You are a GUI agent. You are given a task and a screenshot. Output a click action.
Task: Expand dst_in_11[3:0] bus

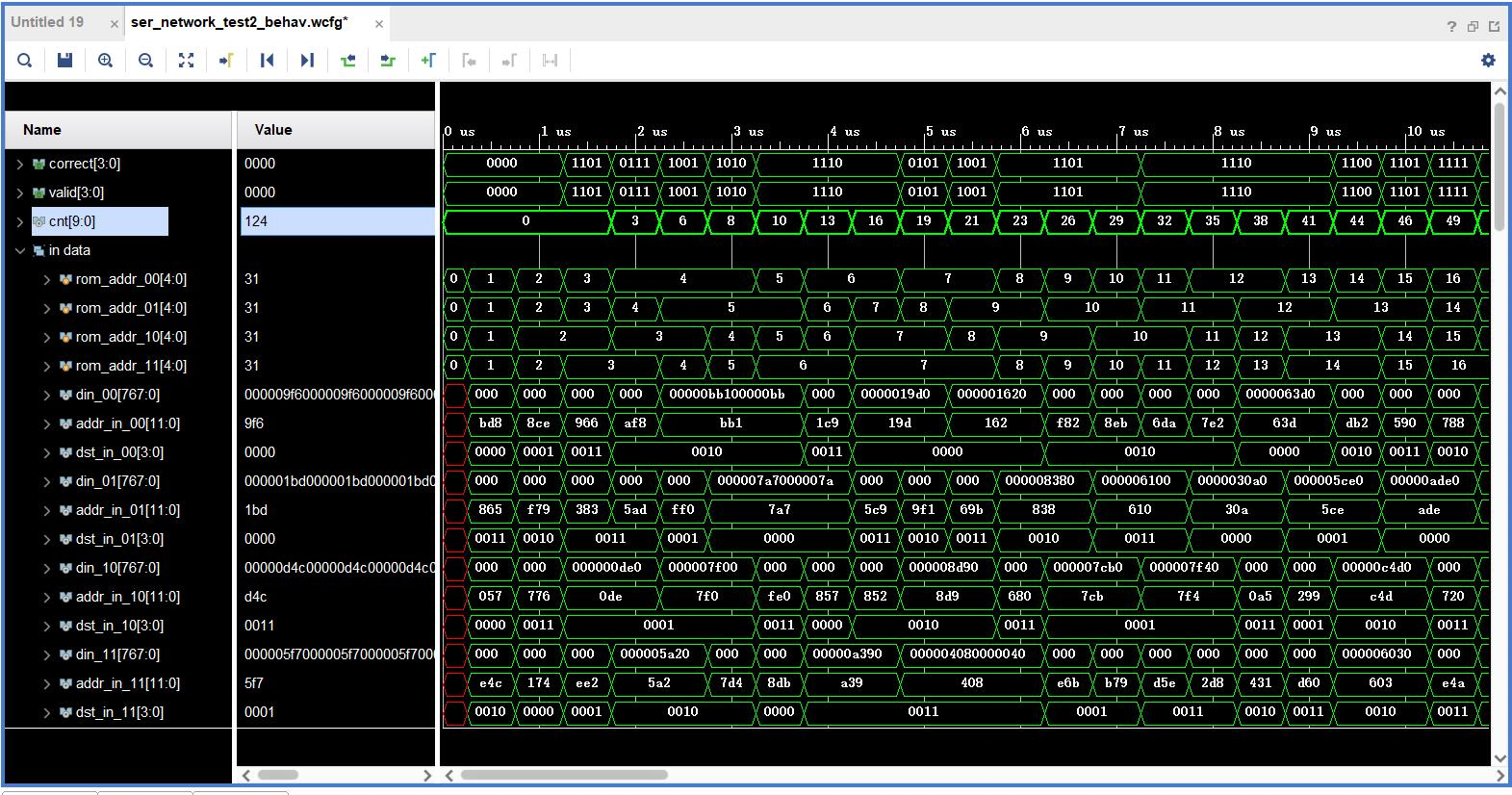47,712
